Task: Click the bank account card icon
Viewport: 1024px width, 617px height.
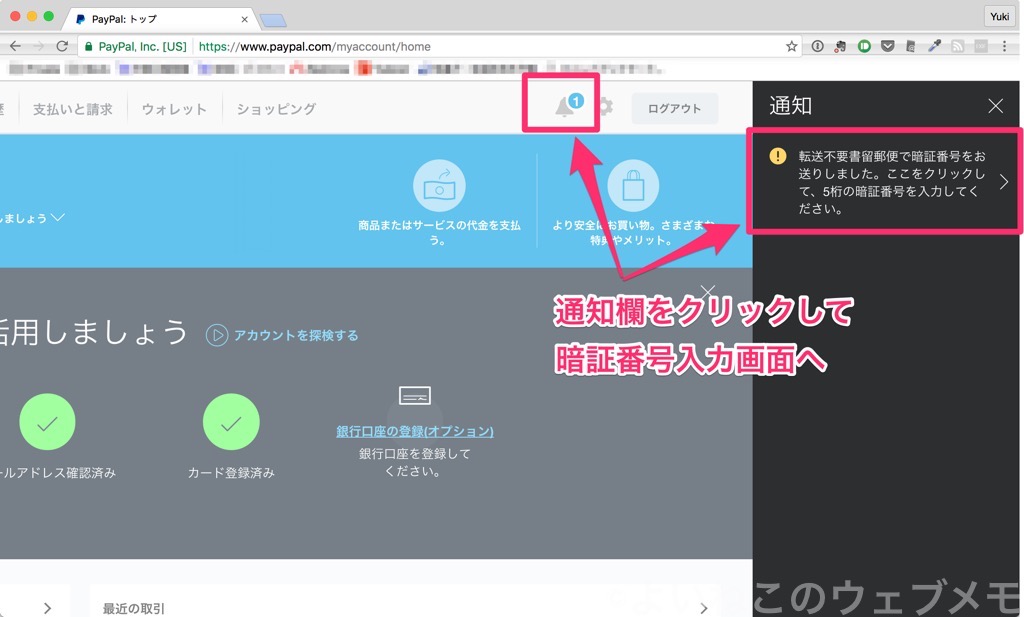Action: 415,396
